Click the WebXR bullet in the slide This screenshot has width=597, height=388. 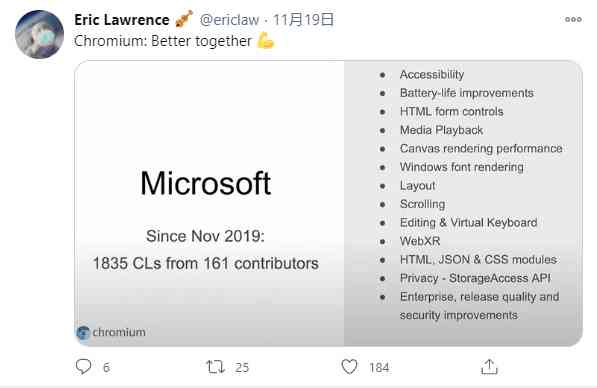420,241
